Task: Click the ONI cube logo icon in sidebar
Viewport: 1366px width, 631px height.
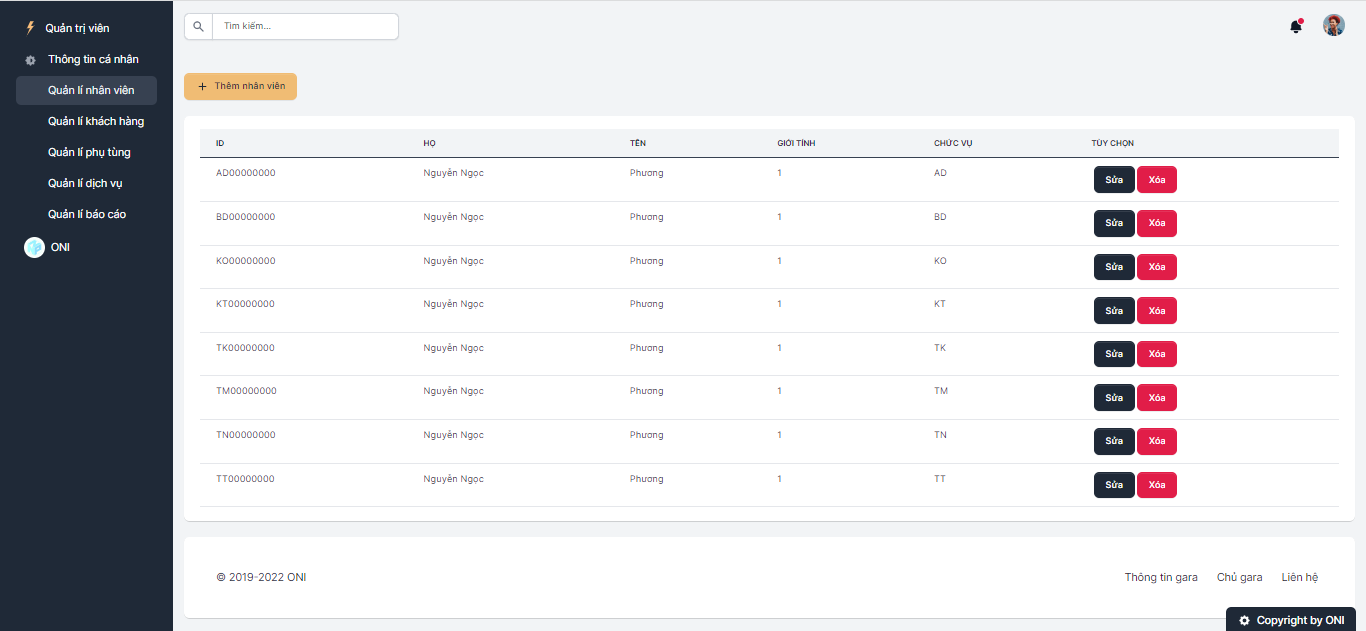Action: coord(34,248)
